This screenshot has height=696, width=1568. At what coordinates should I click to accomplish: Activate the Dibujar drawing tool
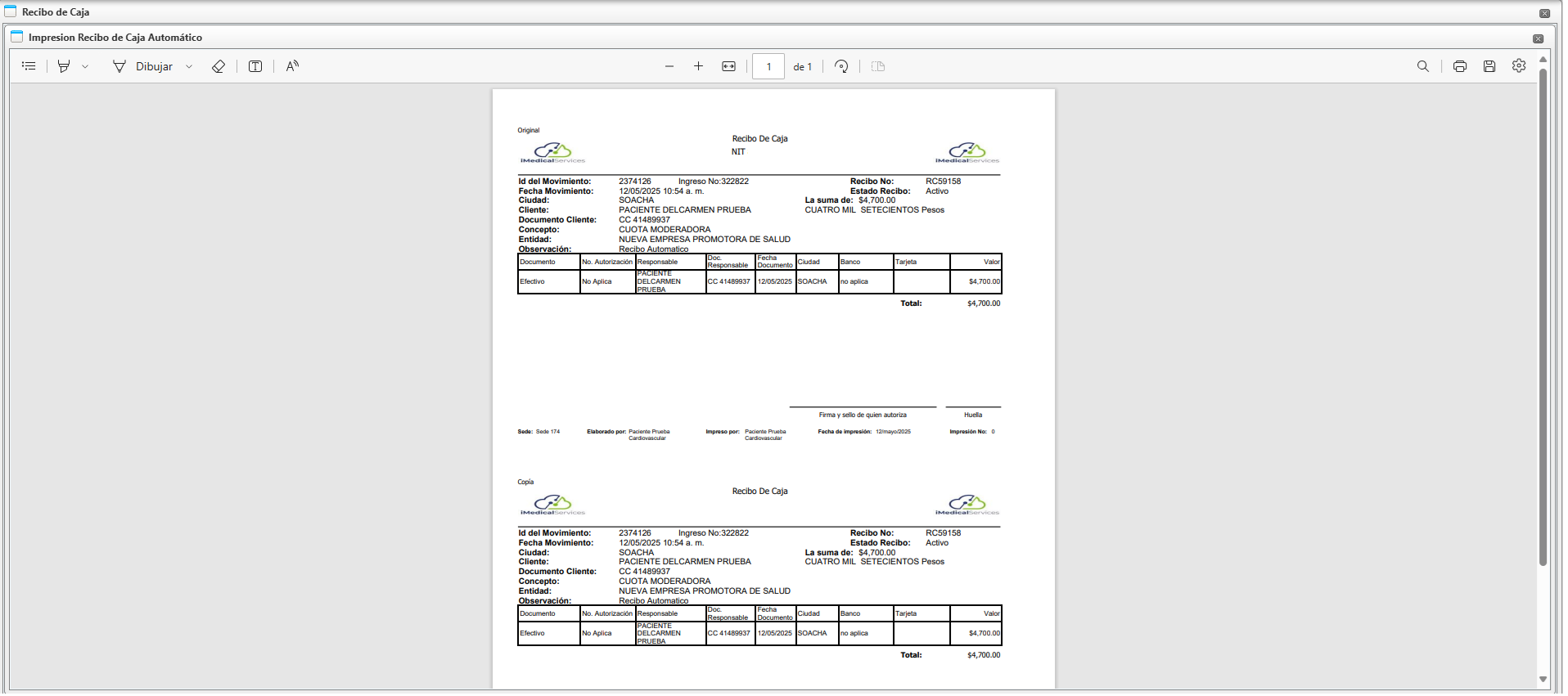tap(143, 66)
